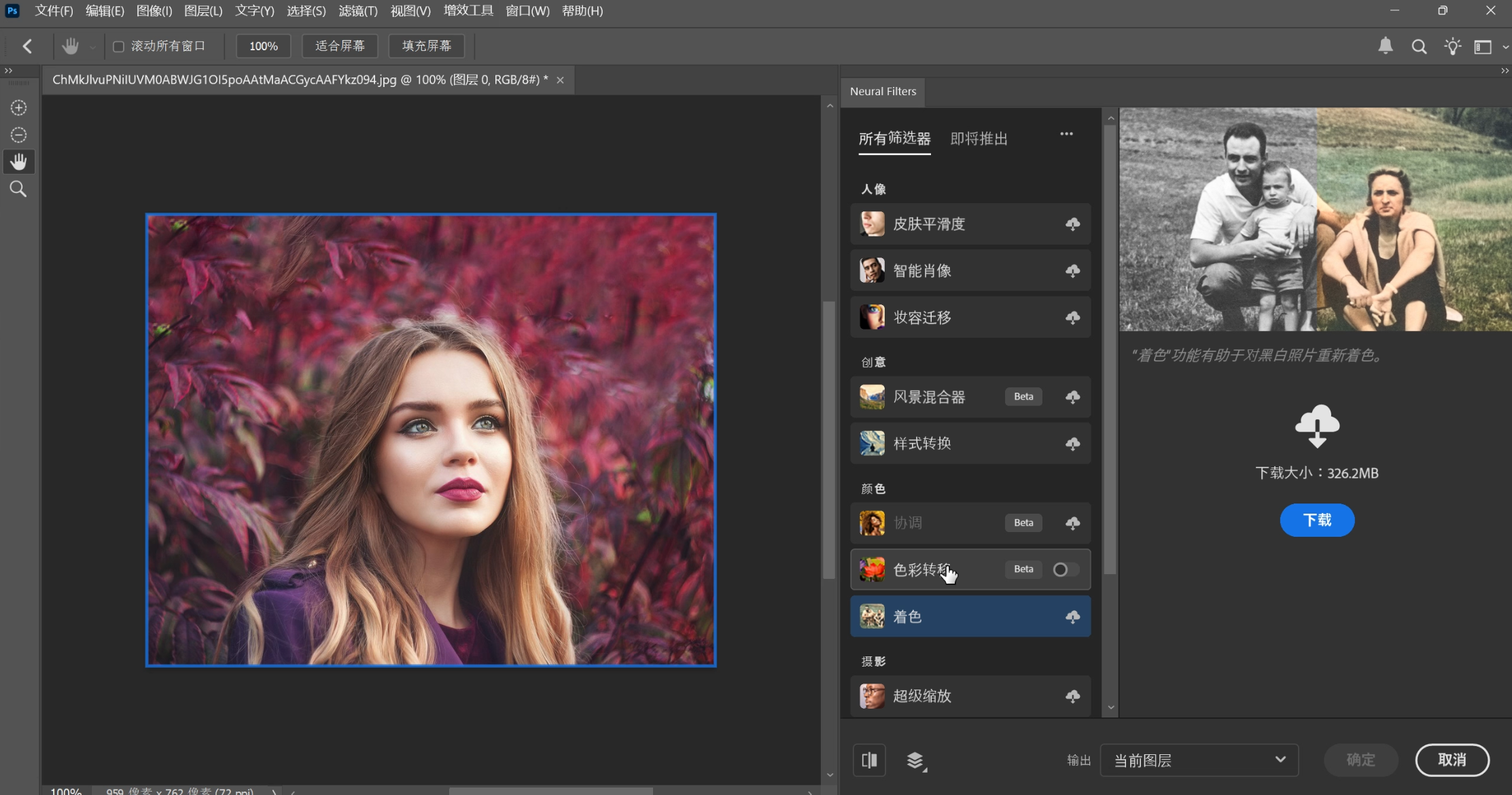Image resolution: width=1512 pixels, height=795 pixels.
Task: Download the 智能肖像 filter via cloud icon
Action: (1072, 271)
